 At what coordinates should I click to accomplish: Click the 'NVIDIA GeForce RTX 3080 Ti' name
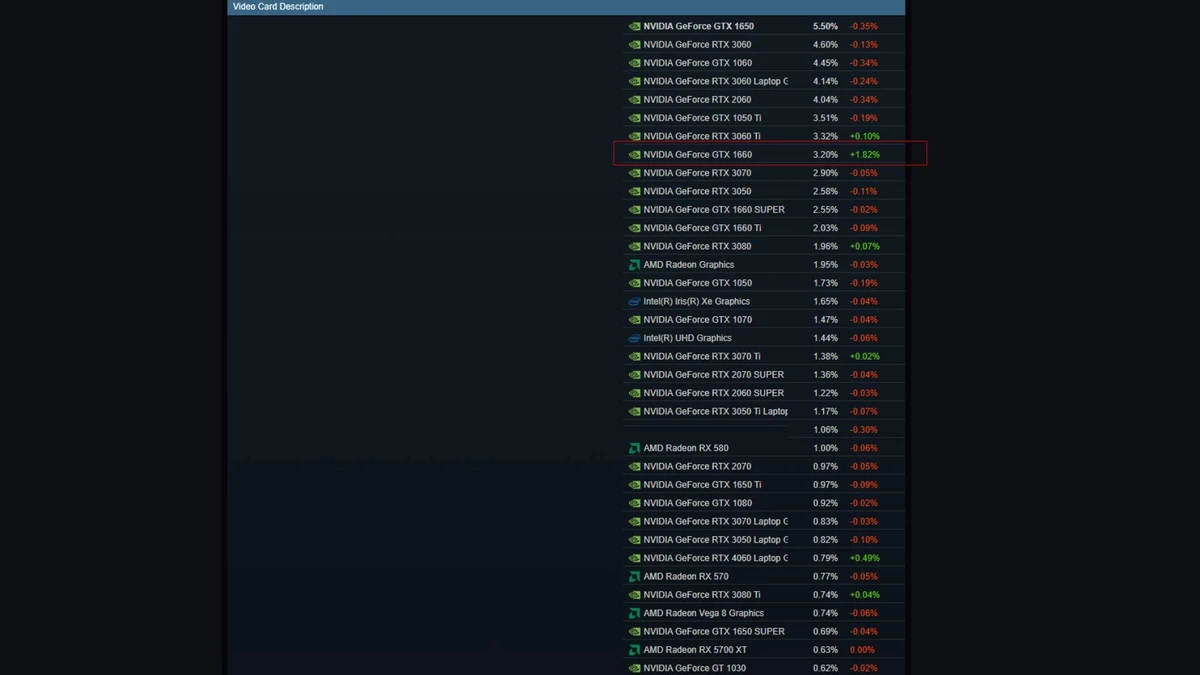[702, 595]
